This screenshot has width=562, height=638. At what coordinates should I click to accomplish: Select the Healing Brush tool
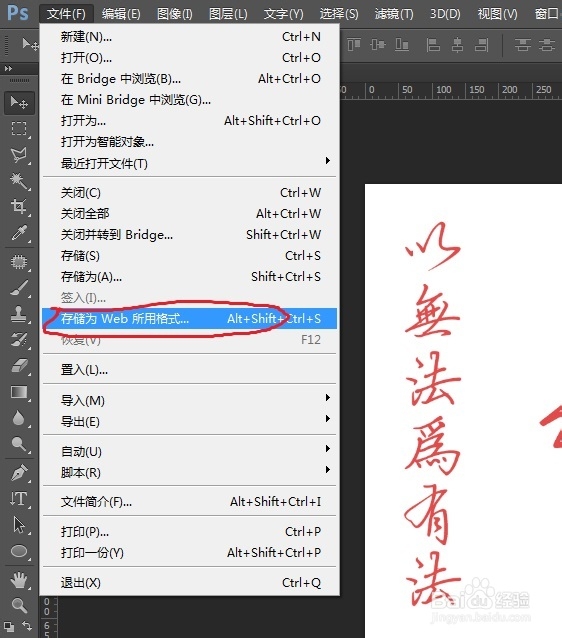point(19,262)
